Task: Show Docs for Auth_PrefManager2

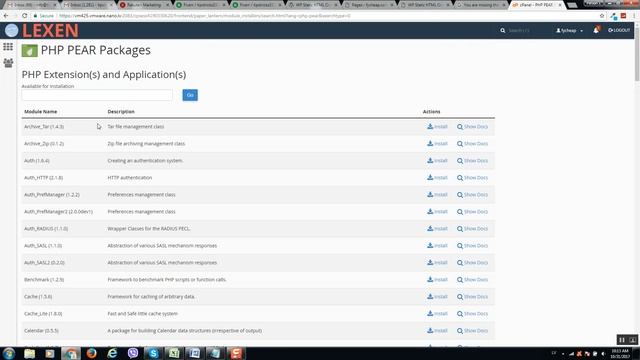Action: [472, 212]
